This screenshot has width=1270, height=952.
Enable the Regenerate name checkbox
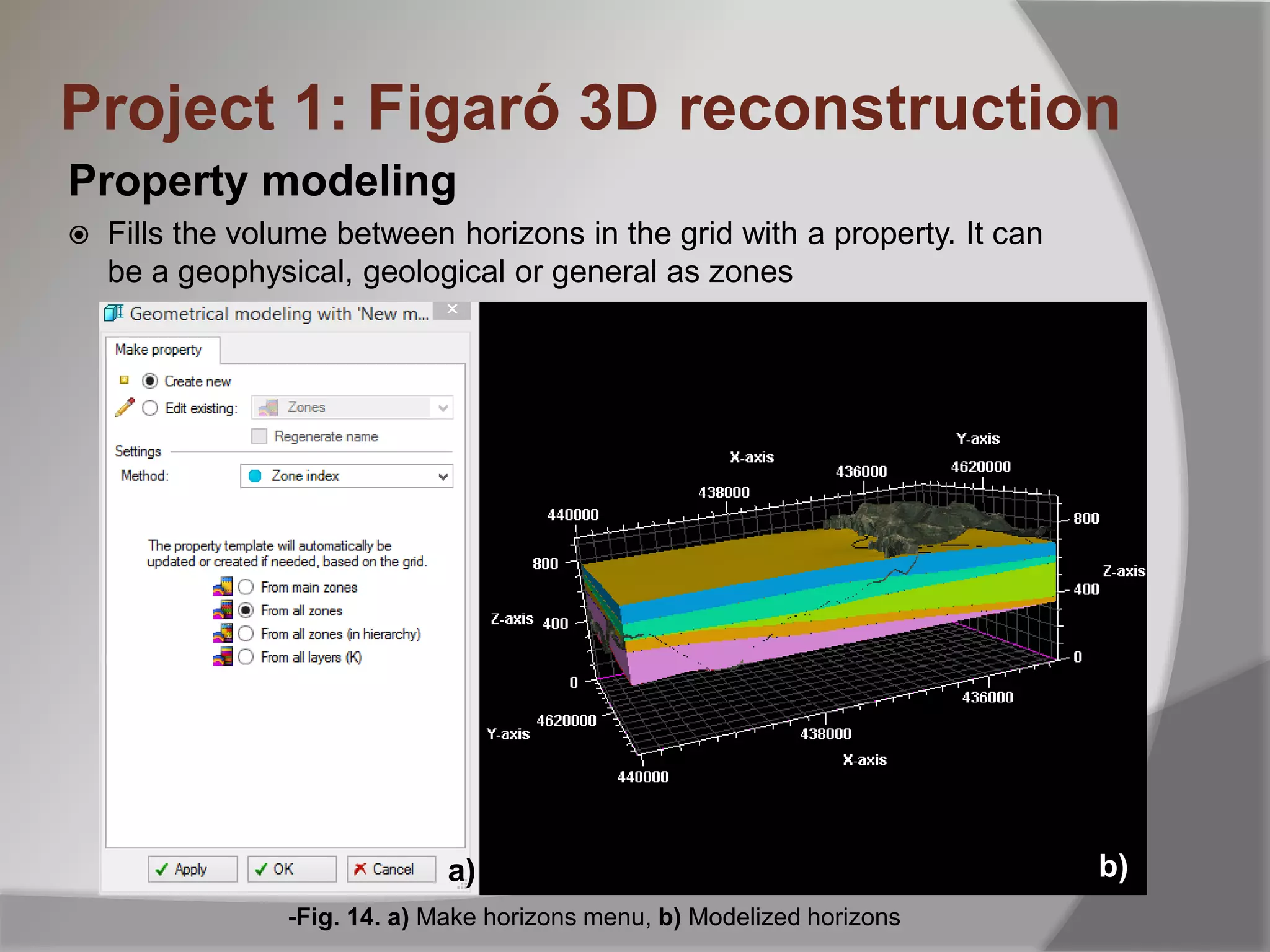(x=259, y=436)
